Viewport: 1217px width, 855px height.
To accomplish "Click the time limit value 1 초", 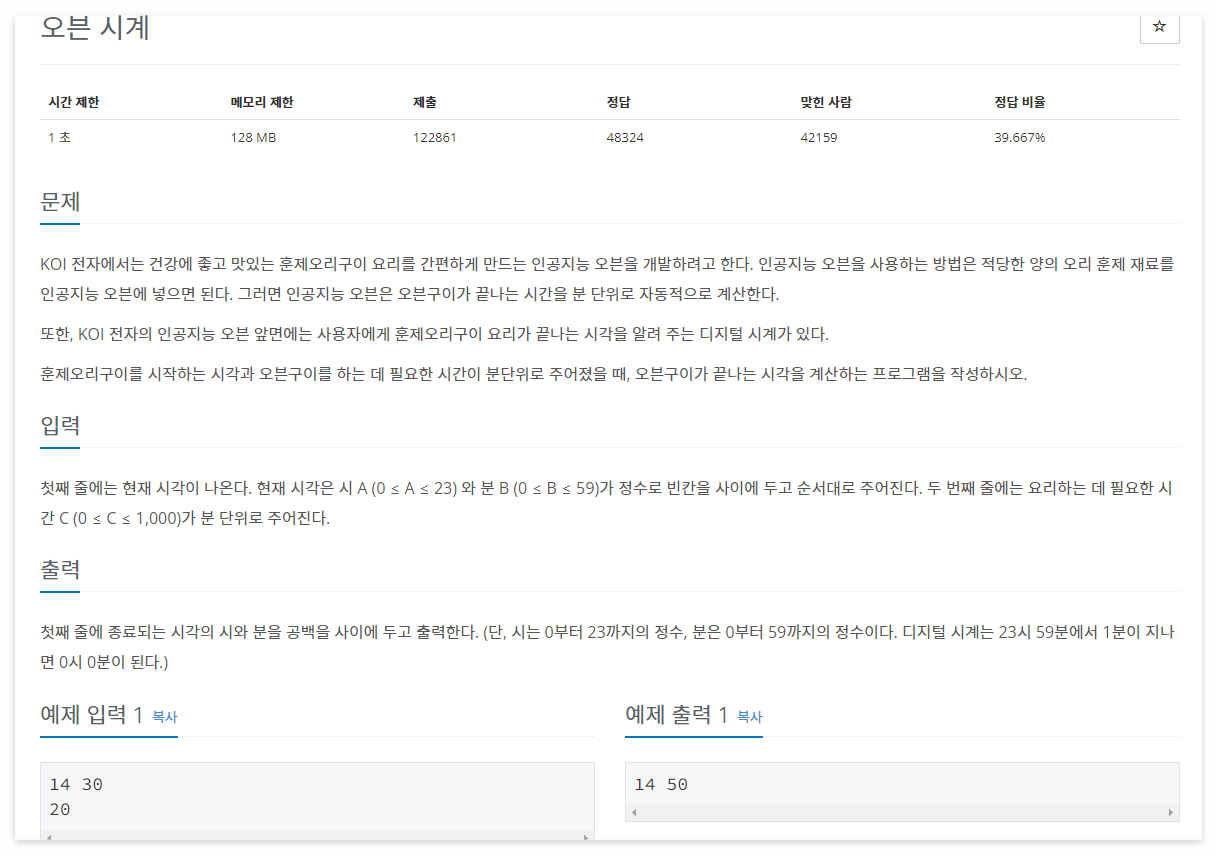I will pyautogui.click(x=59, y=138).
